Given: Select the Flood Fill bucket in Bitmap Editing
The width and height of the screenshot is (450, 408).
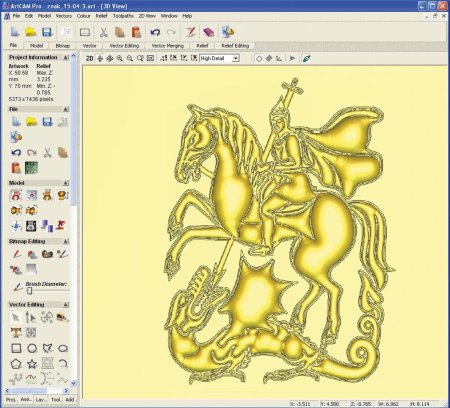Looking at the screenshot, I should [x=32, y=254].
